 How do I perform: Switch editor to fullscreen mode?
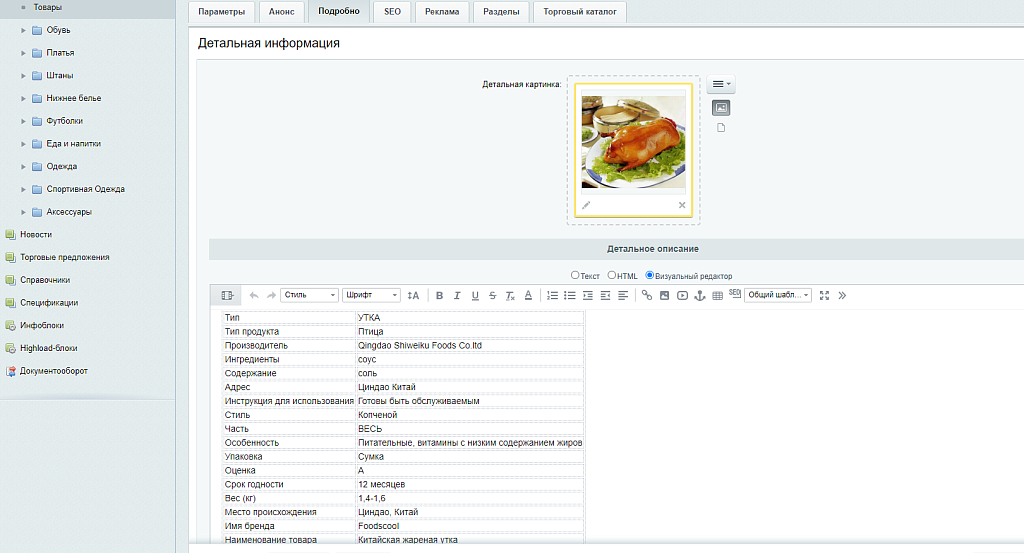[x=824, y=295]
